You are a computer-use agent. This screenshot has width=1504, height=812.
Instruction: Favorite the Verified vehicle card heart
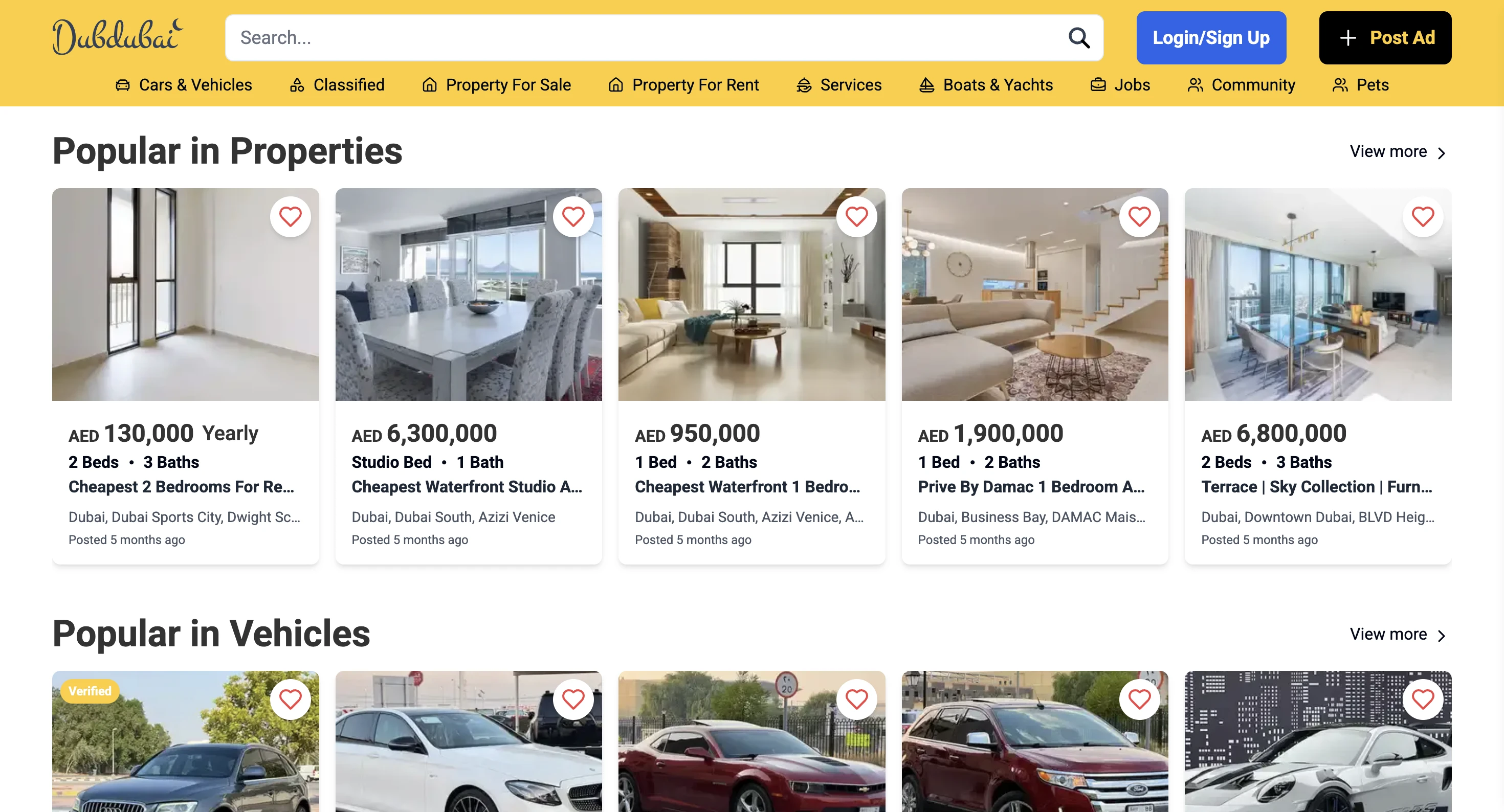290,699
